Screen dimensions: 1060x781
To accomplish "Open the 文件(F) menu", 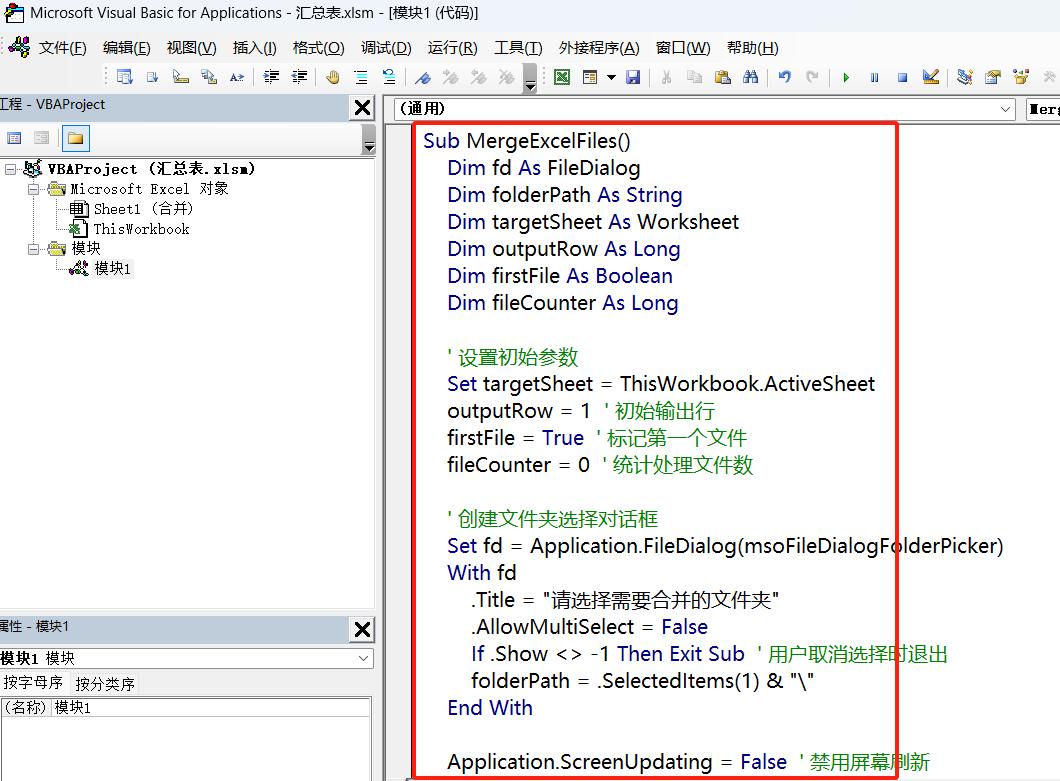I will pos(63,48).
